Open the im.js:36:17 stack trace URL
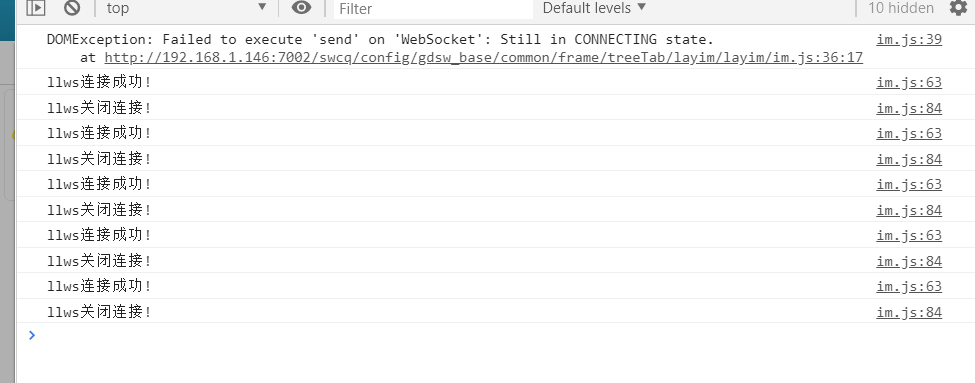975x383 pixels. (x=483, y=58)
